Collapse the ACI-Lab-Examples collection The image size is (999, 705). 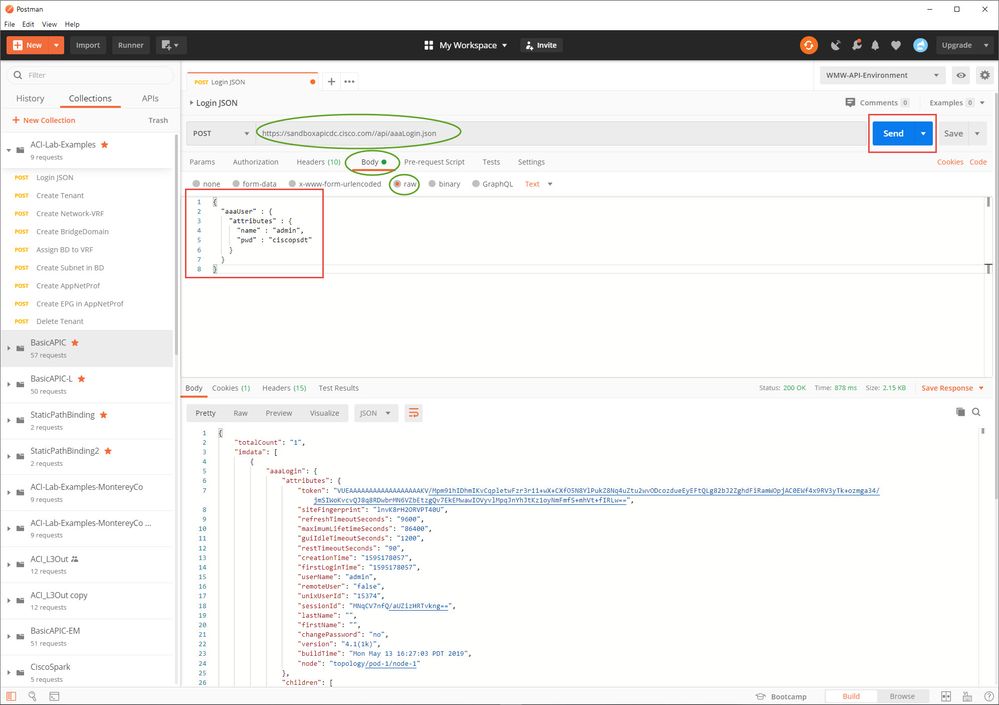(9, 150)
